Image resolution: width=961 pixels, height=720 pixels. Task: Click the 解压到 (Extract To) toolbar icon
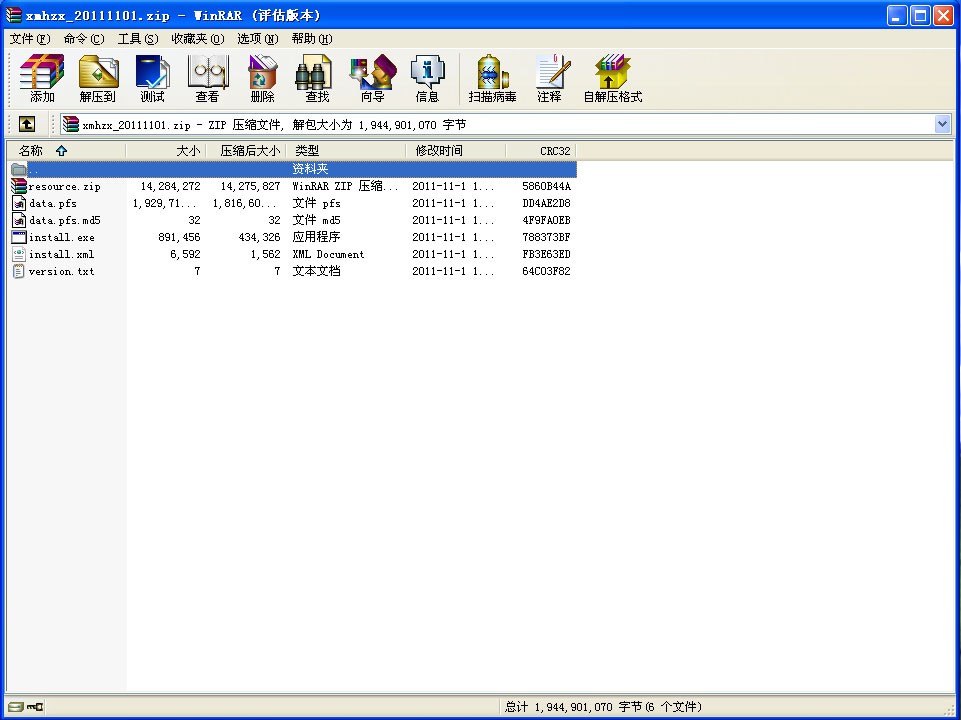click(98, 79)
